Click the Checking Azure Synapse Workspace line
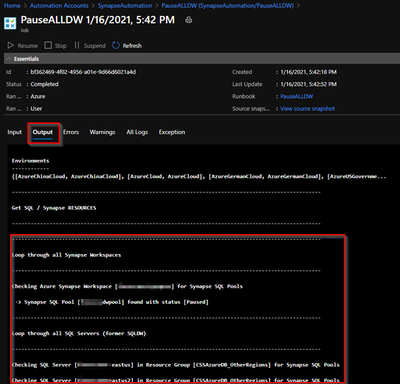400x384 pixels. pos(127,286)
